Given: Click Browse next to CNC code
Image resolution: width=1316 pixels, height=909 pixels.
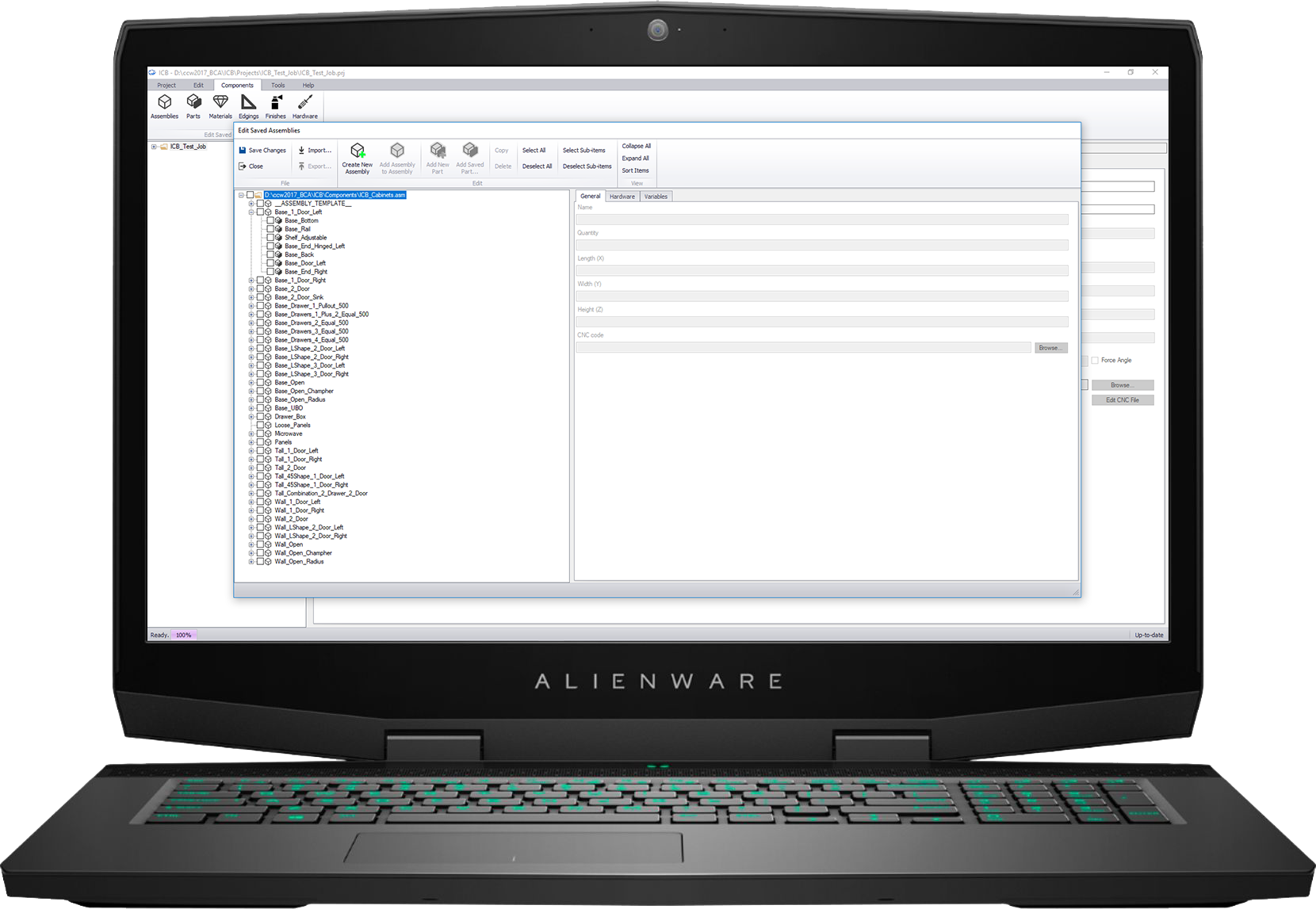Looking at the screenshot, I should point(1051,348).
